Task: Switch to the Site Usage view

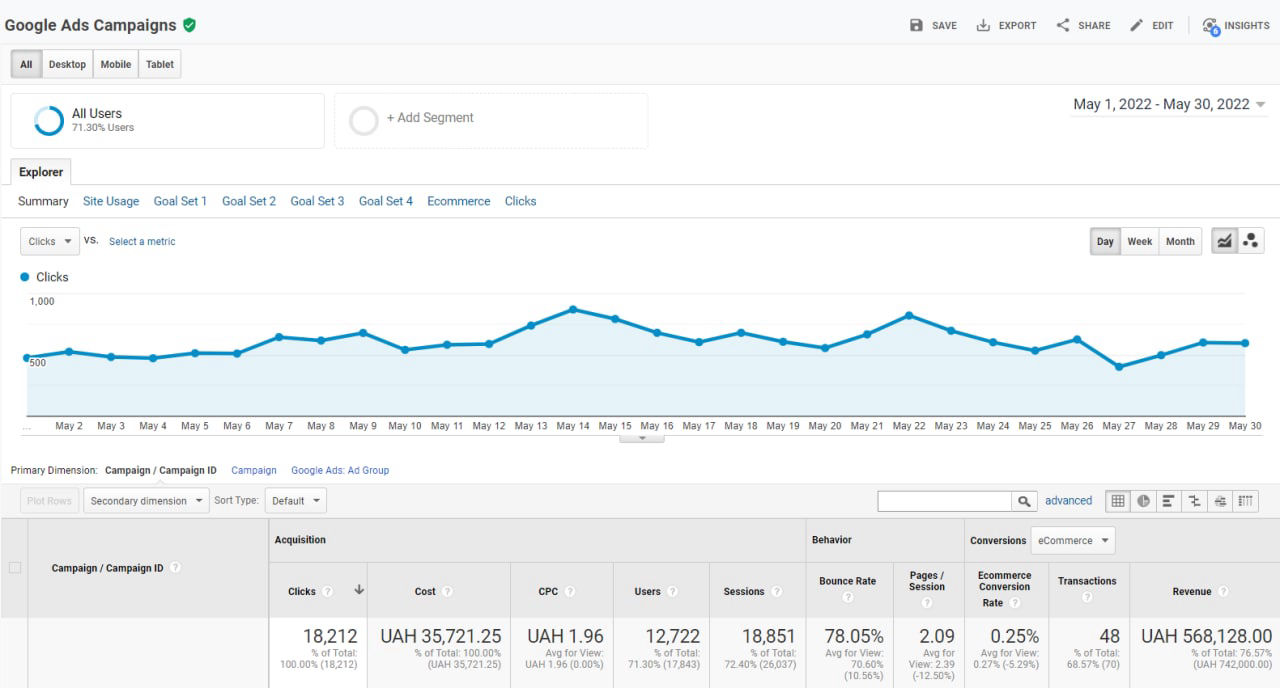Action: coord(111,201)
